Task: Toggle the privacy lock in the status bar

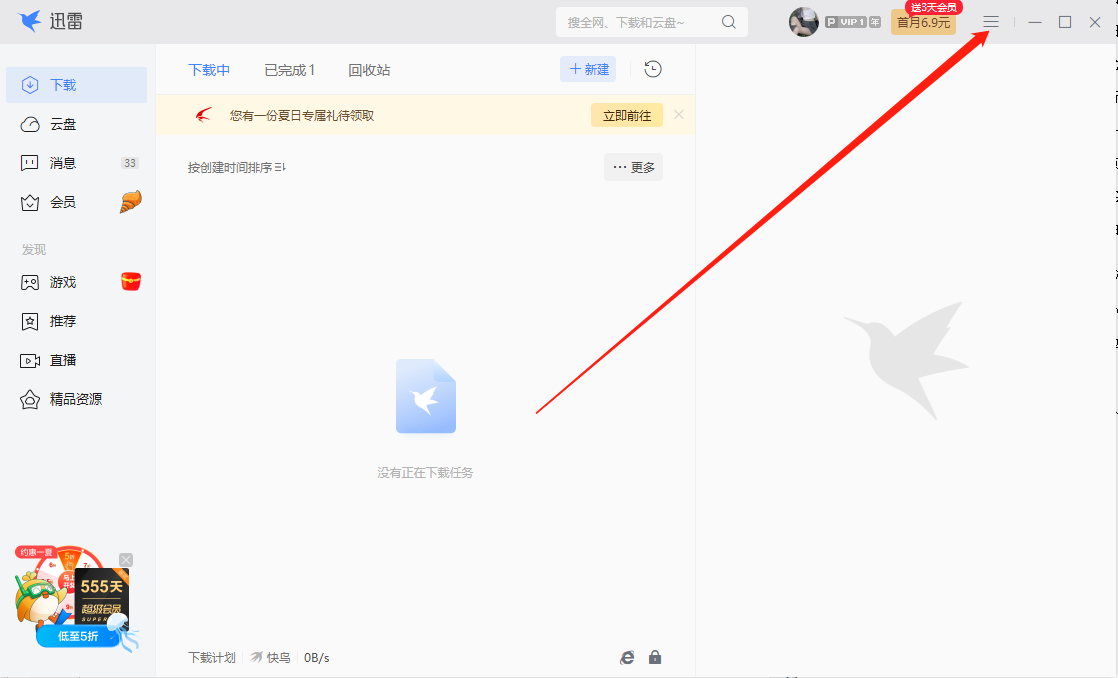Action: [x=655, y=657]
